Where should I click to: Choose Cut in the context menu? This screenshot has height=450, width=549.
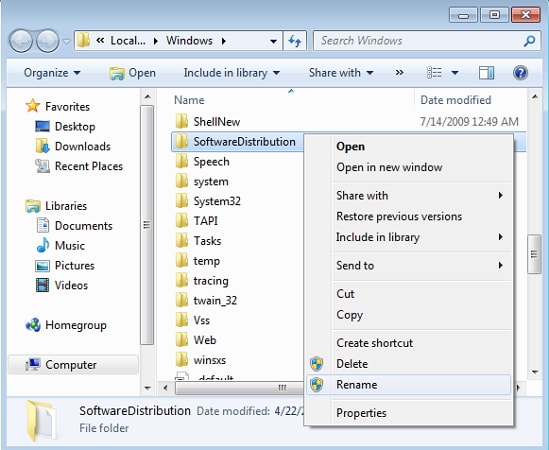pos(408,293)
